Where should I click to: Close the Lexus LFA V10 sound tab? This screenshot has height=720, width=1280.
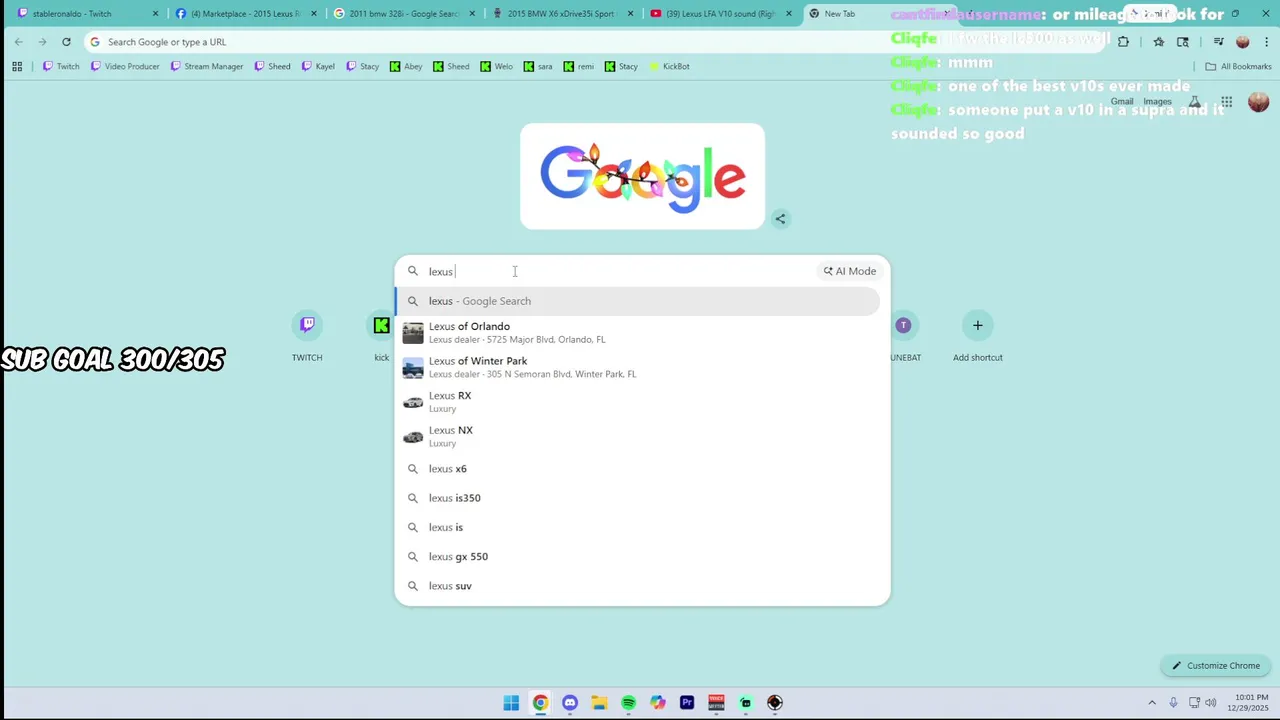pyautogui.click(x=789, y=14)
